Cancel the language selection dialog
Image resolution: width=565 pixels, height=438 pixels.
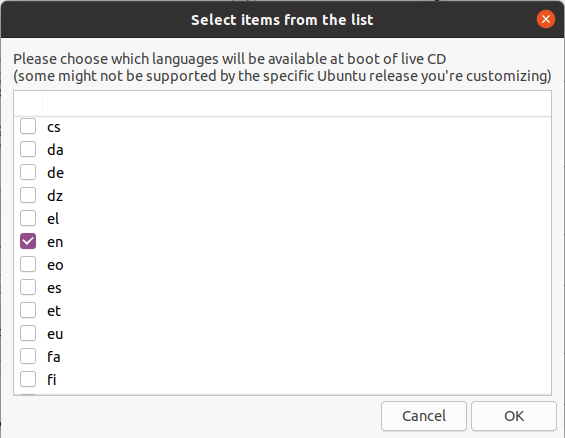point(424,416)
